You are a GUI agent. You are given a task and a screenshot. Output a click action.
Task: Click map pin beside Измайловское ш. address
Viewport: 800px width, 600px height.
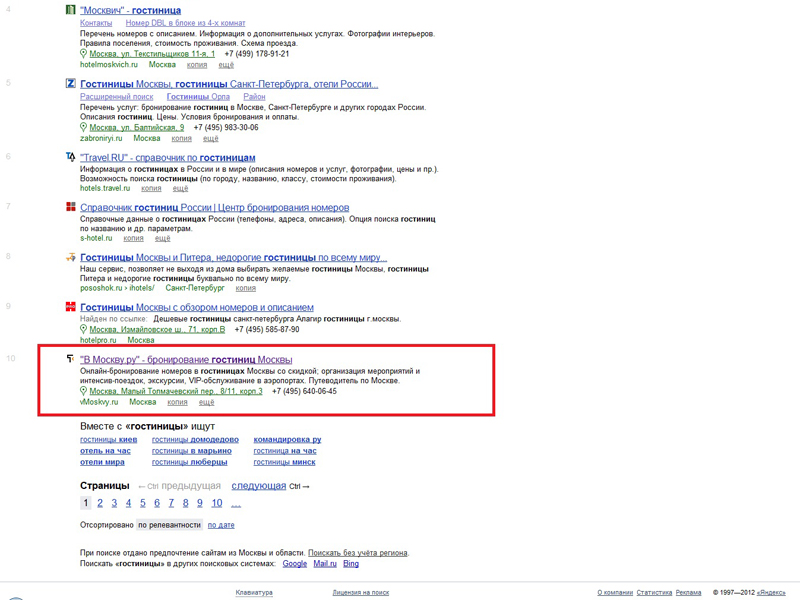coord(83,329)
